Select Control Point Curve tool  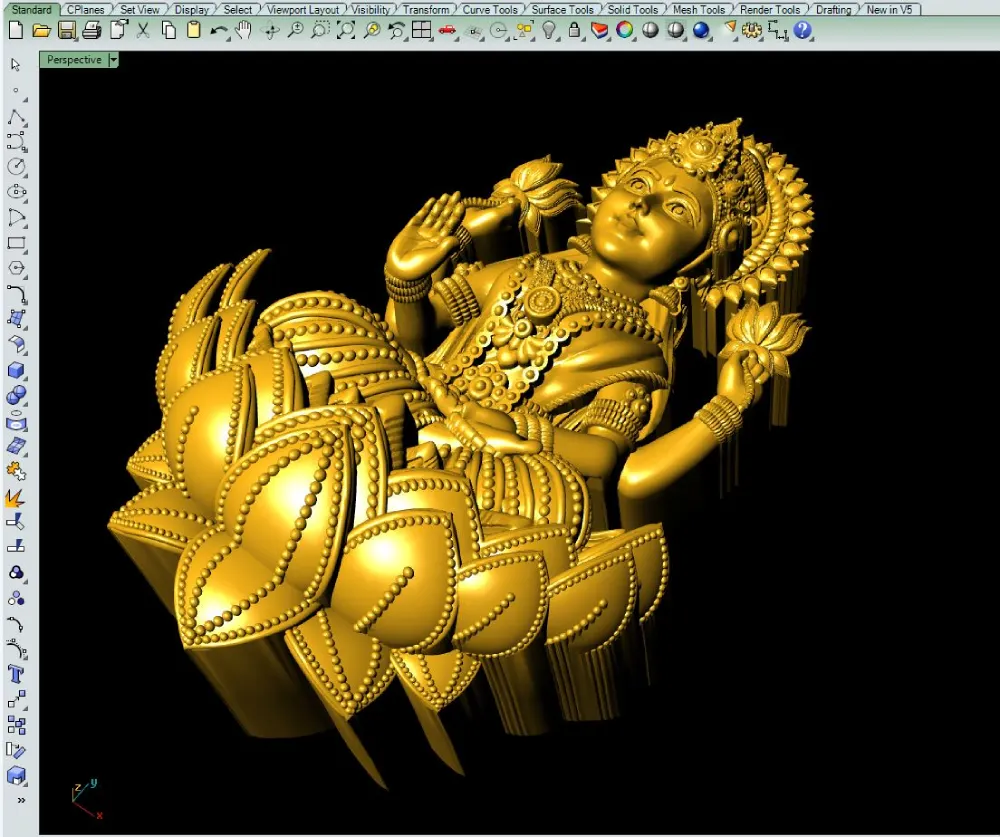point(17,142)
